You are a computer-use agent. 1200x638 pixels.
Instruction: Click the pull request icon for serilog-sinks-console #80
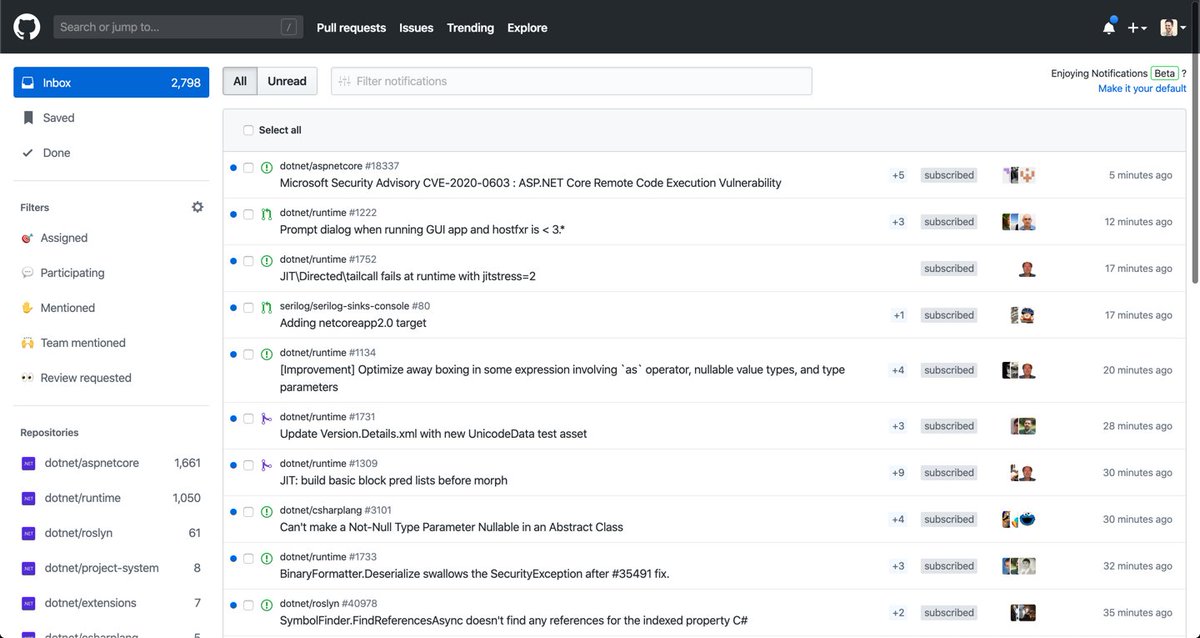(267, 307)
